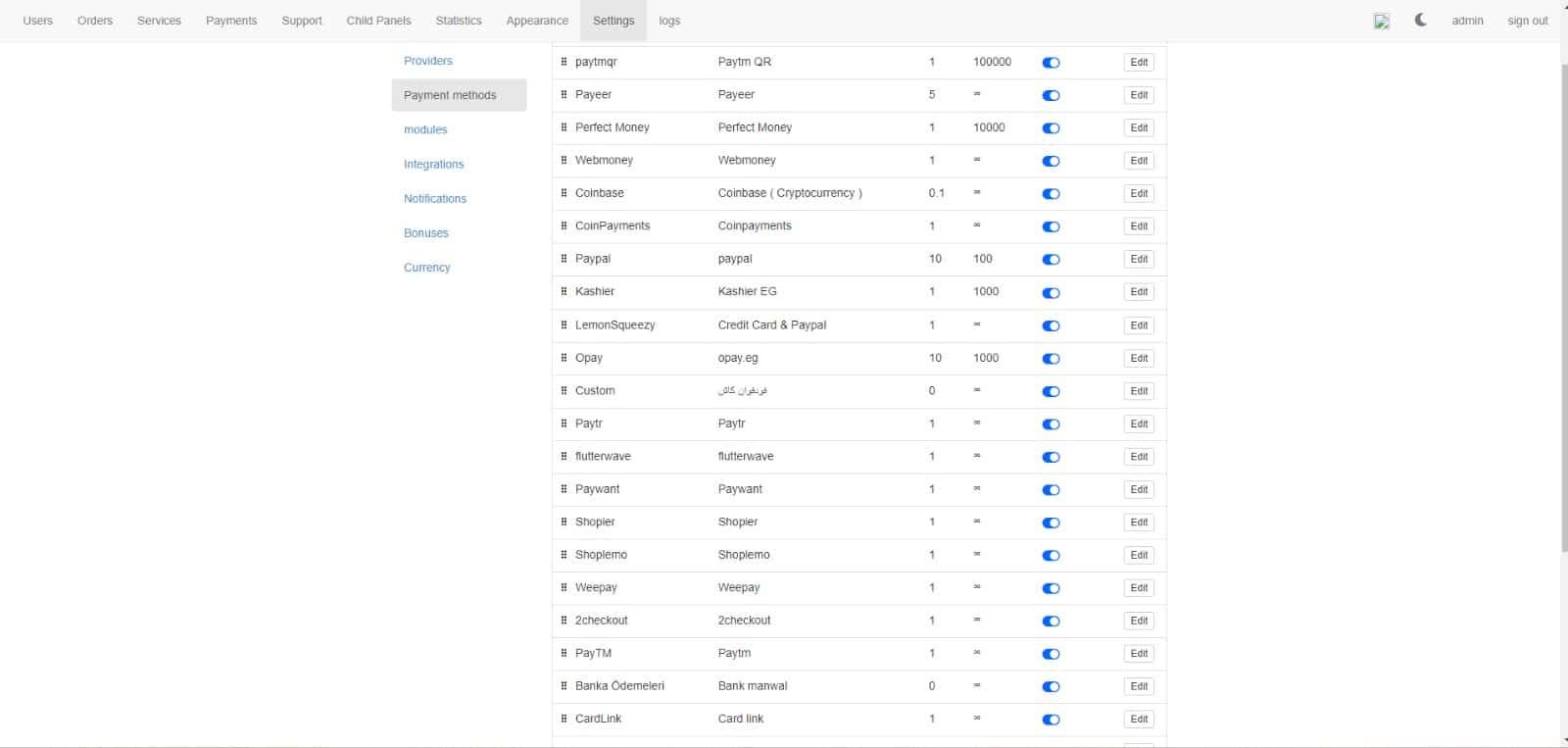Click Edit for the 2checkout row
The width and height of the screenshot is (1568, 748).
click(1138, 621)
